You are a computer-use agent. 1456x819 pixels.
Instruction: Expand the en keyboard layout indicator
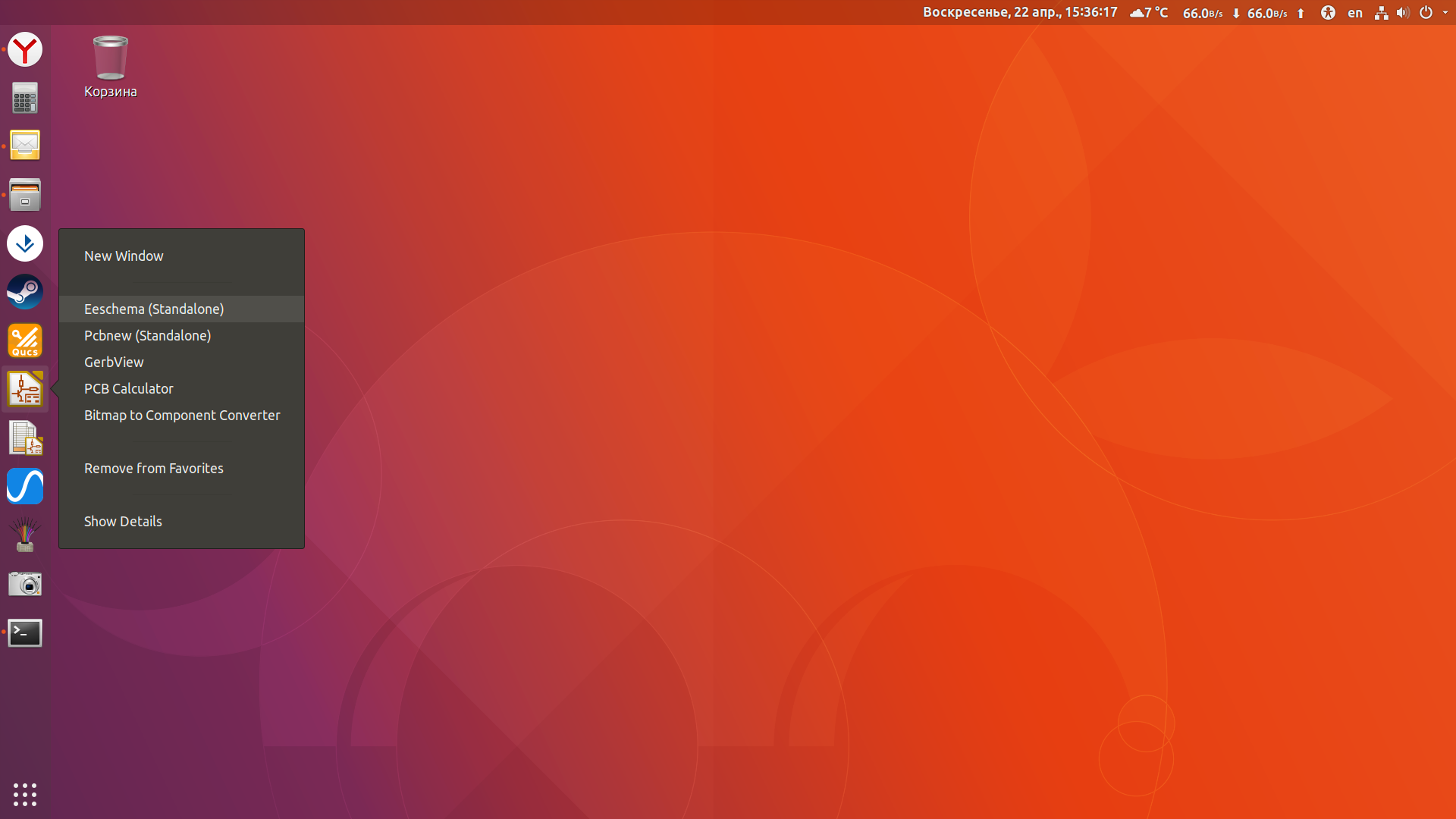click(1354, 13)
